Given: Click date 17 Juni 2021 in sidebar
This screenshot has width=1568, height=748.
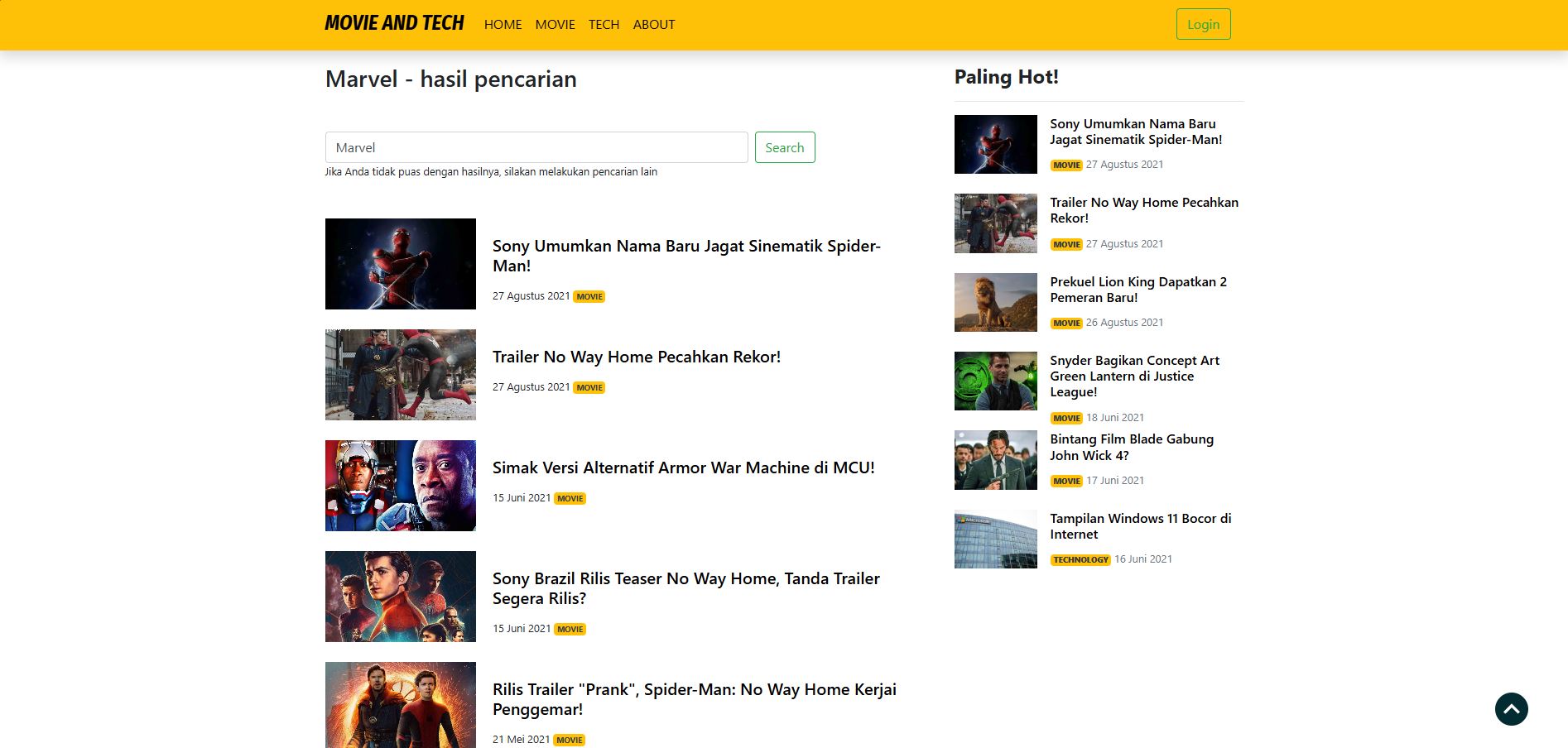Looking at the screenshot, I should pyautogui.click(x=1115, y=481).
